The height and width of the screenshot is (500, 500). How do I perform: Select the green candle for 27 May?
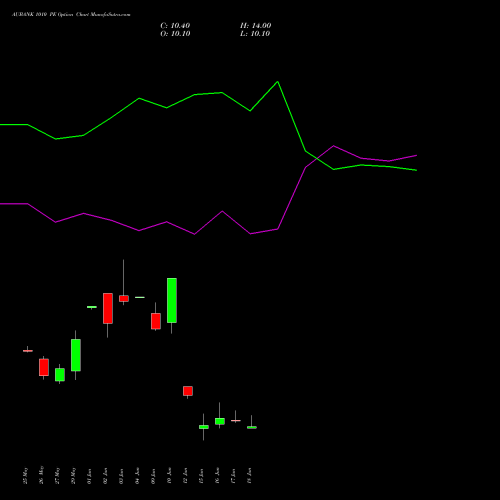click(60, 375)
